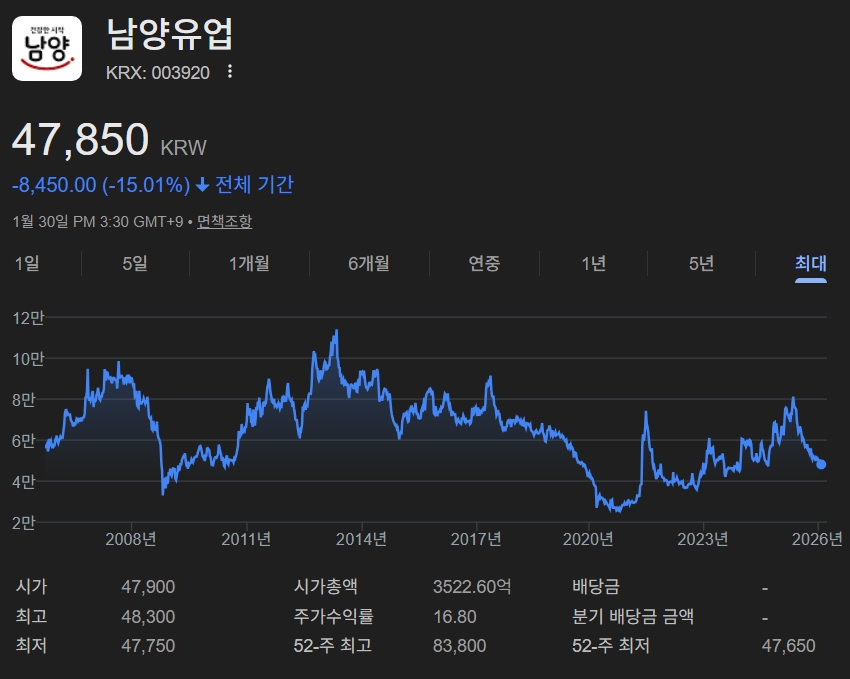This screenshot has height=679, width=850.
Task: Open the three-dot more options menu
Action: (x=230, y=72)
